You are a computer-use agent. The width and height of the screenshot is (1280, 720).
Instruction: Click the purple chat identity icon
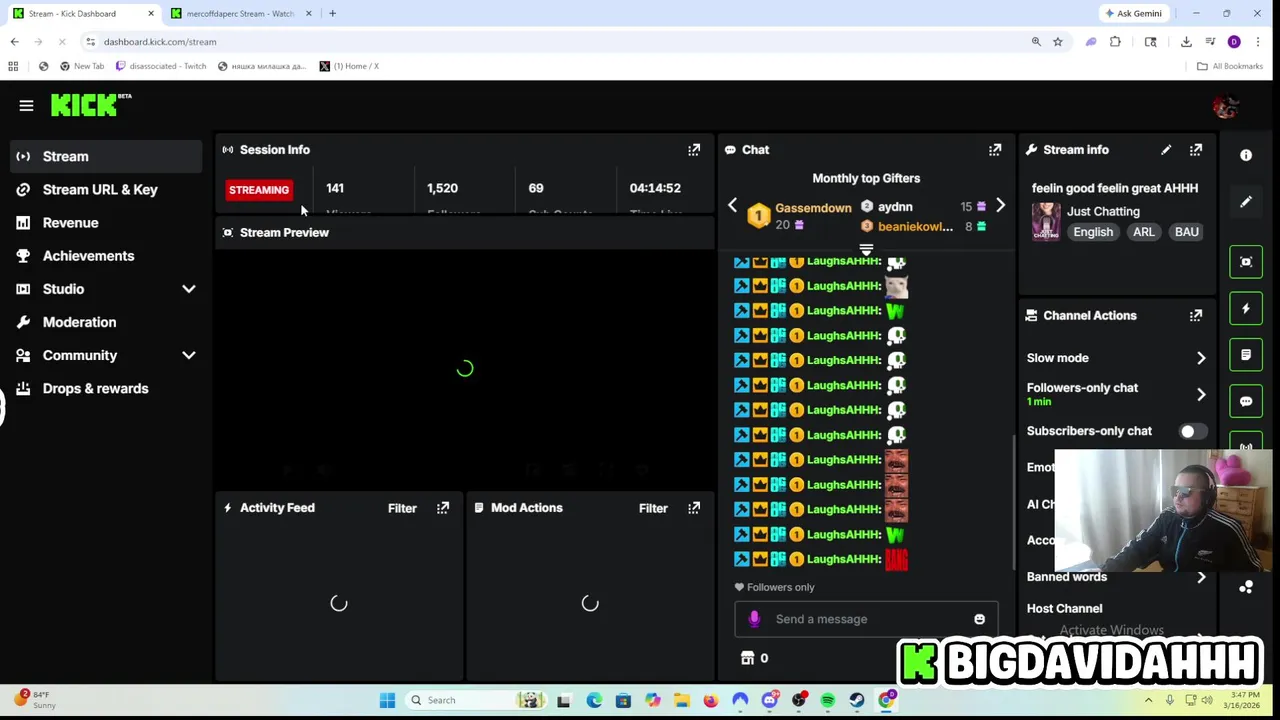pos(754,619)
